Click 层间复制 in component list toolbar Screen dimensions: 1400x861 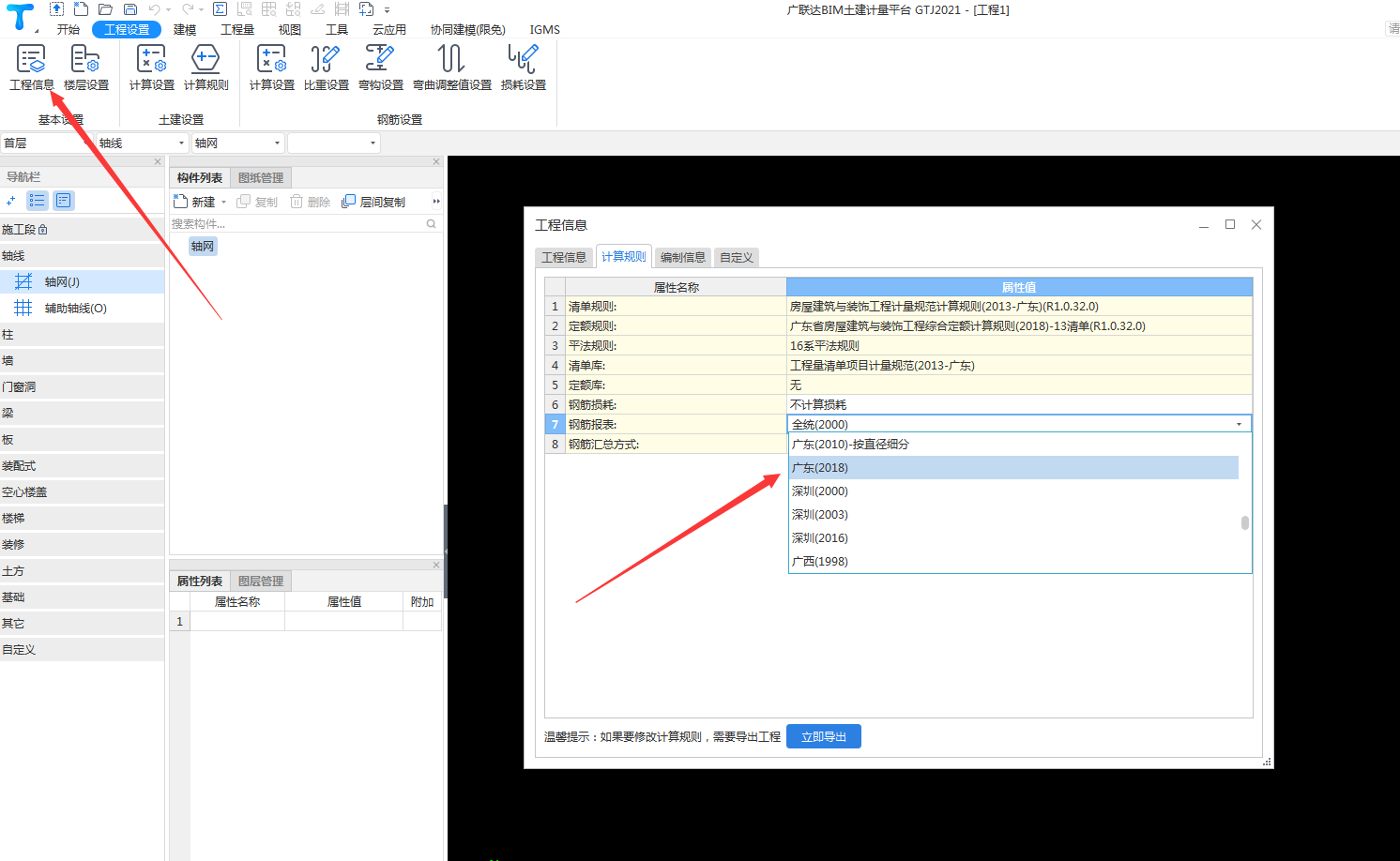(x=373, y=202)
